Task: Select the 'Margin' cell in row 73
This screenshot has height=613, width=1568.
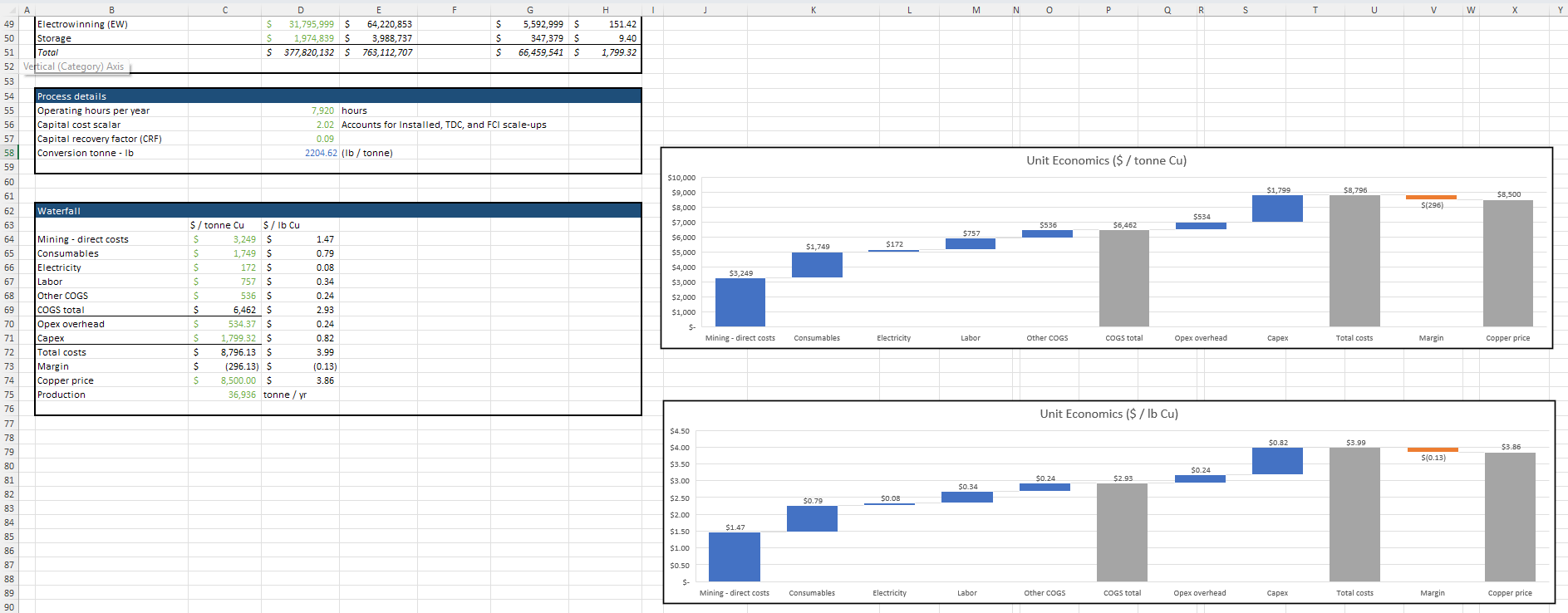Action: 111,366
